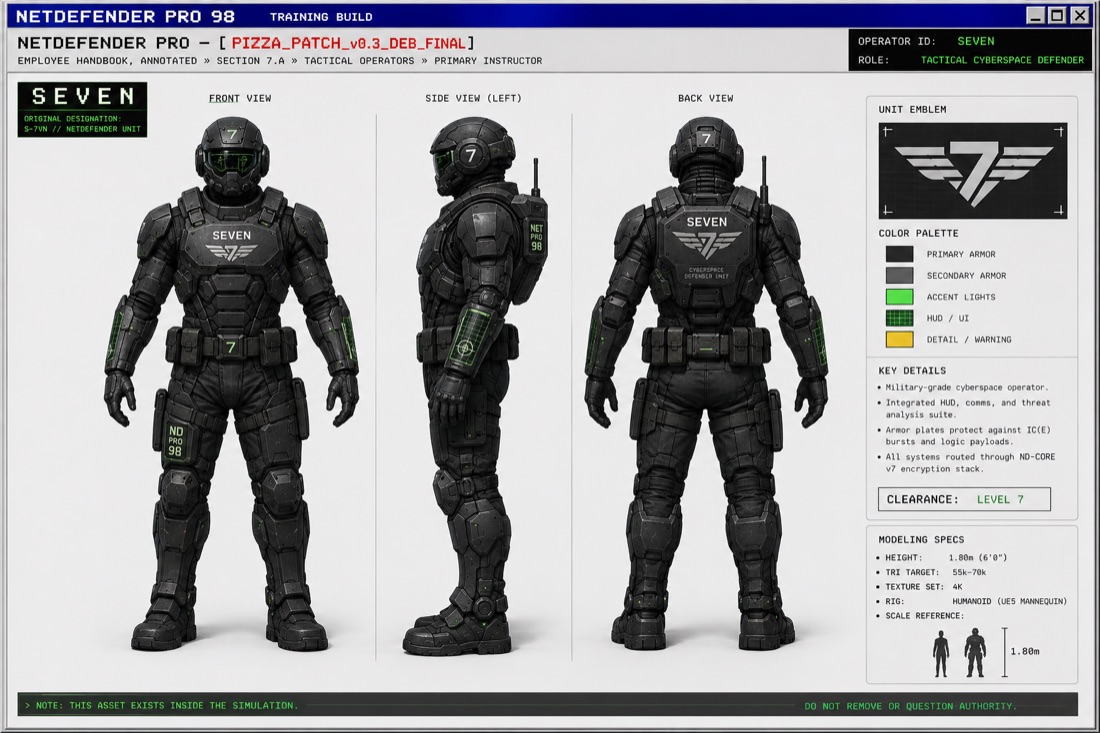Click the FRONT VIEW label

click(240, 98)
